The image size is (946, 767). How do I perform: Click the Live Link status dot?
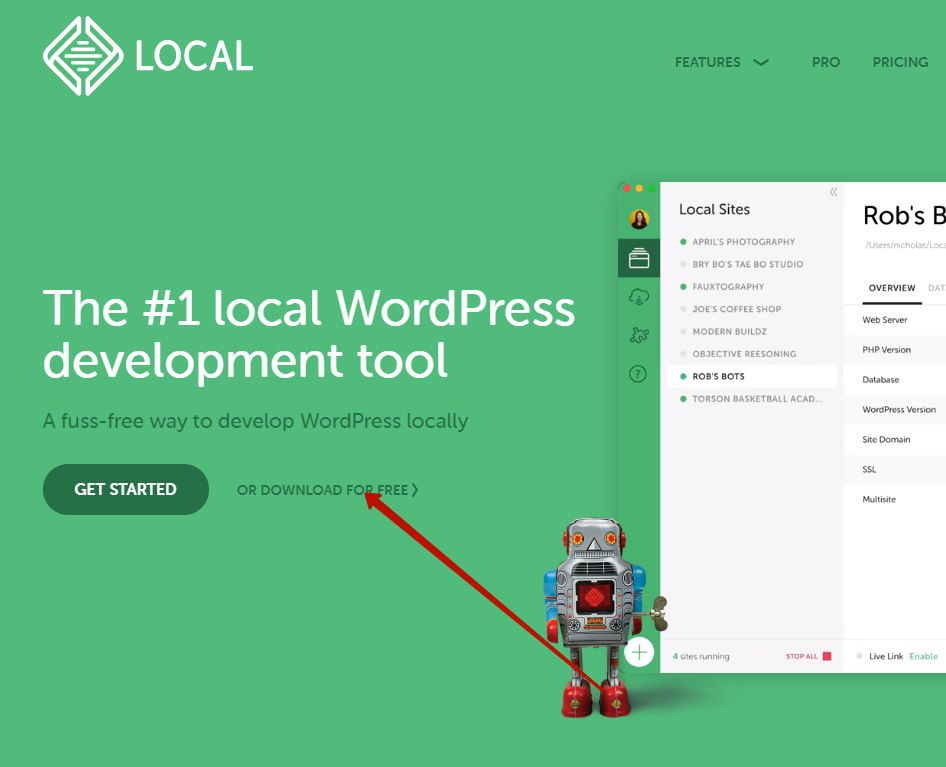859,656
